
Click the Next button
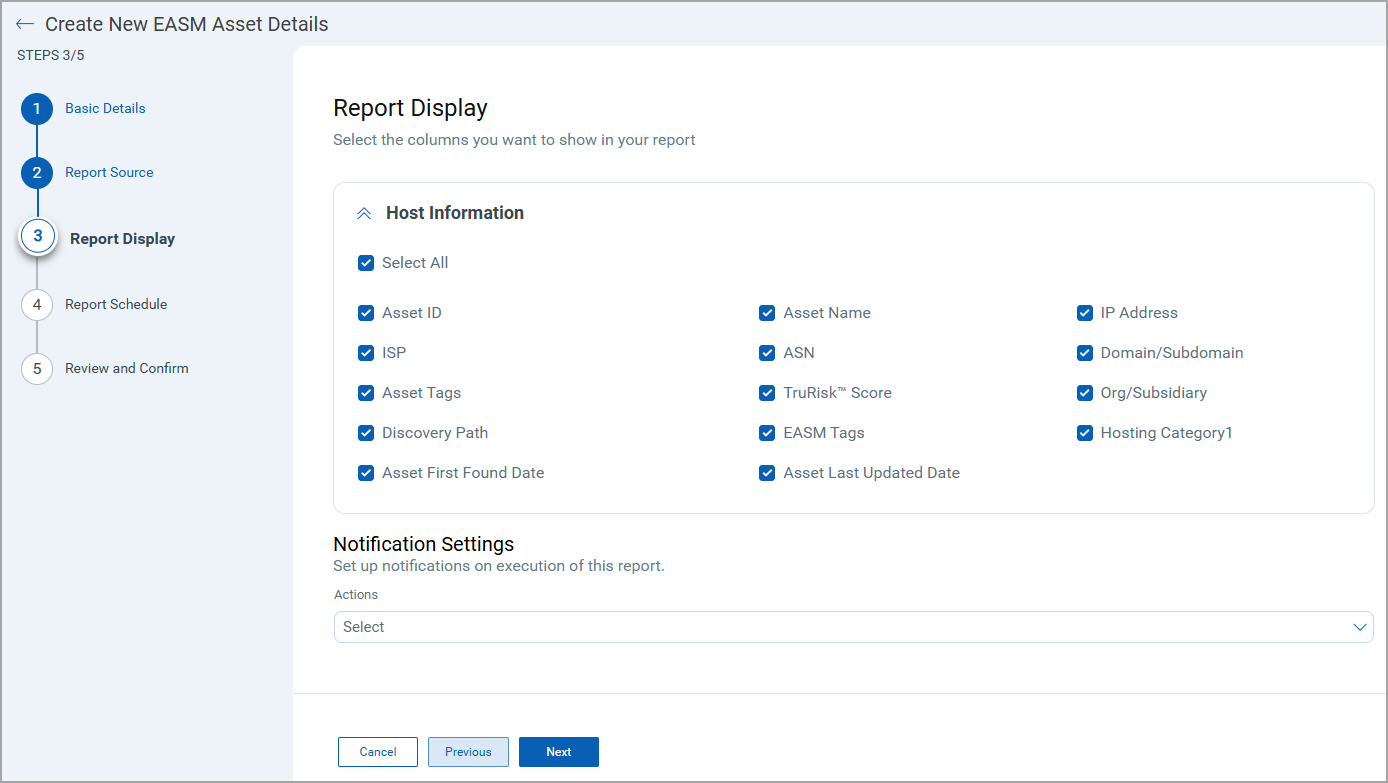tap(558, 752)
